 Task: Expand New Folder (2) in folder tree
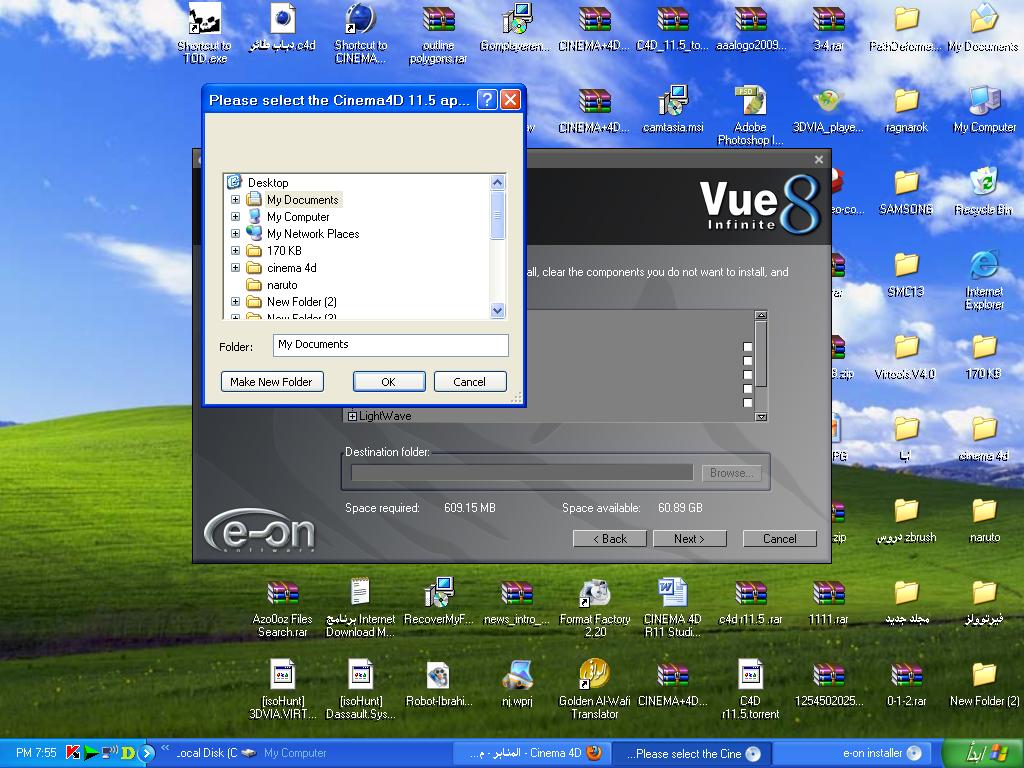pos(235,301)
